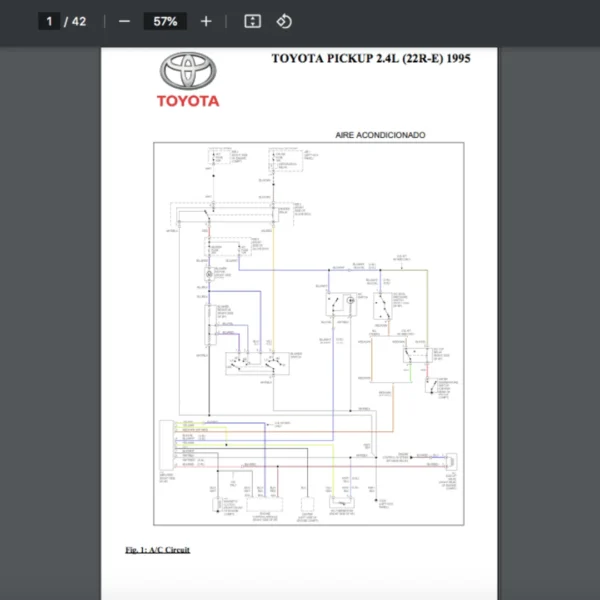This screenshot has width=600, height=600.
Task: Click the red TOYOTA wordmark text
Action: point(187,100)
